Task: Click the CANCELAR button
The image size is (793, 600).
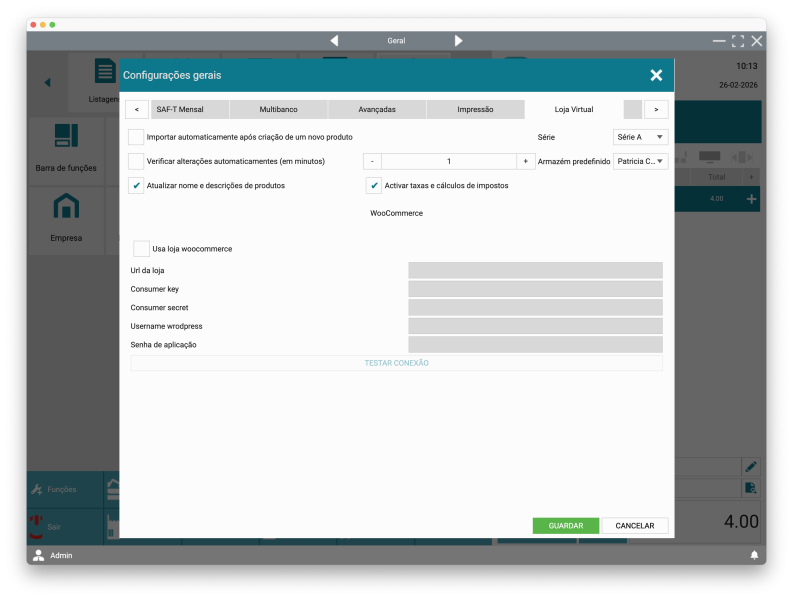Action: [635, 526]
